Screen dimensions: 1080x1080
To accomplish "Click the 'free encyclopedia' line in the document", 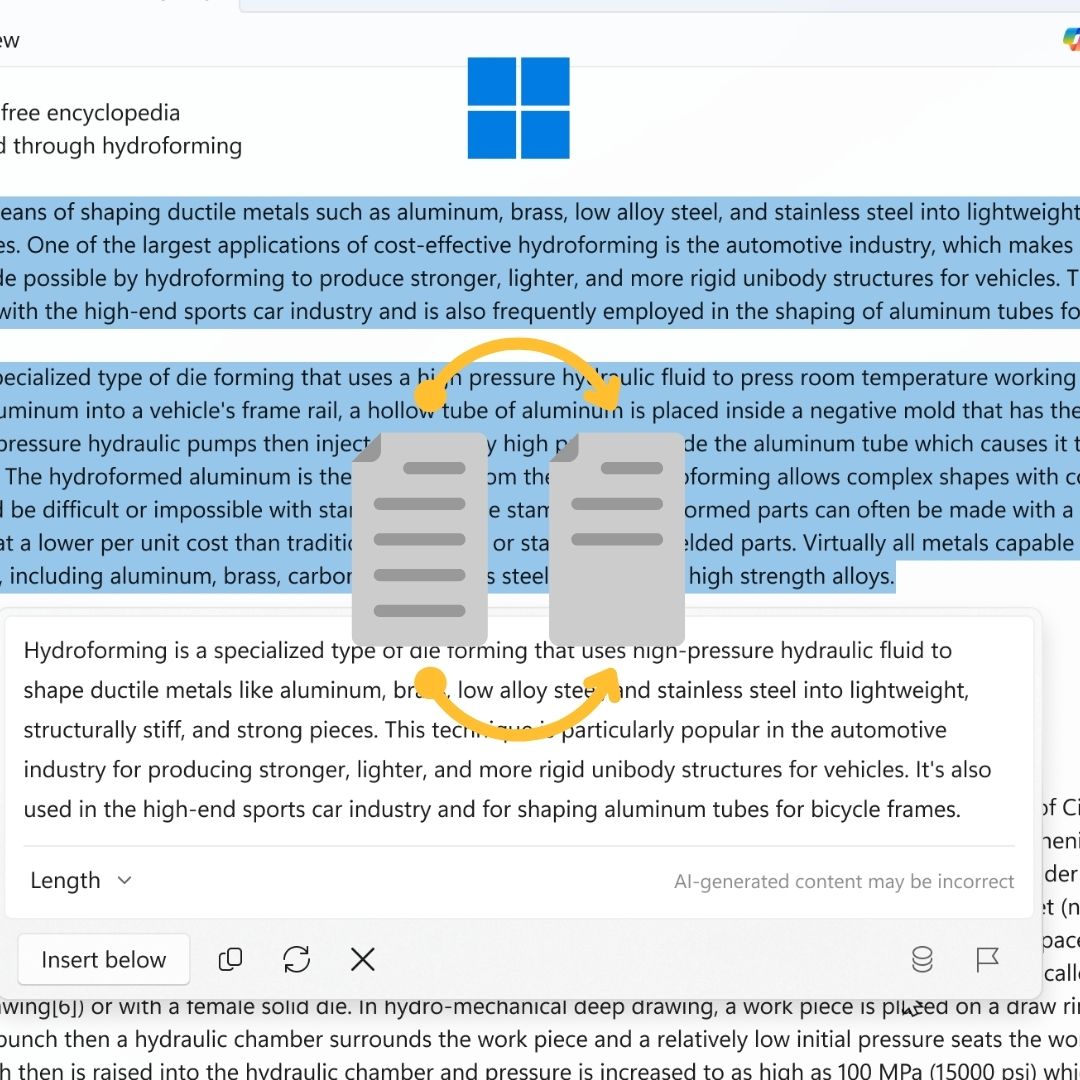I will [90, 113].
